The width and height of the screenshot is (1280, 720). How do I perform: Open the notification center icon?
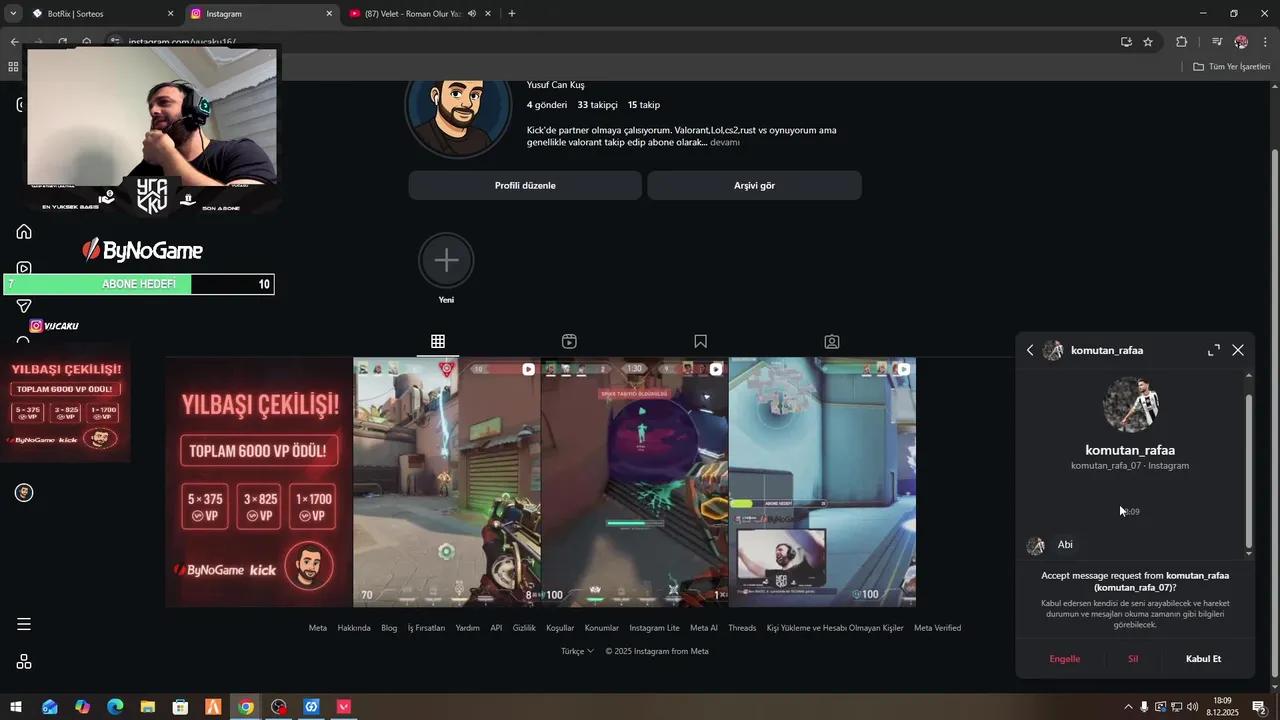pos(1259,707)
